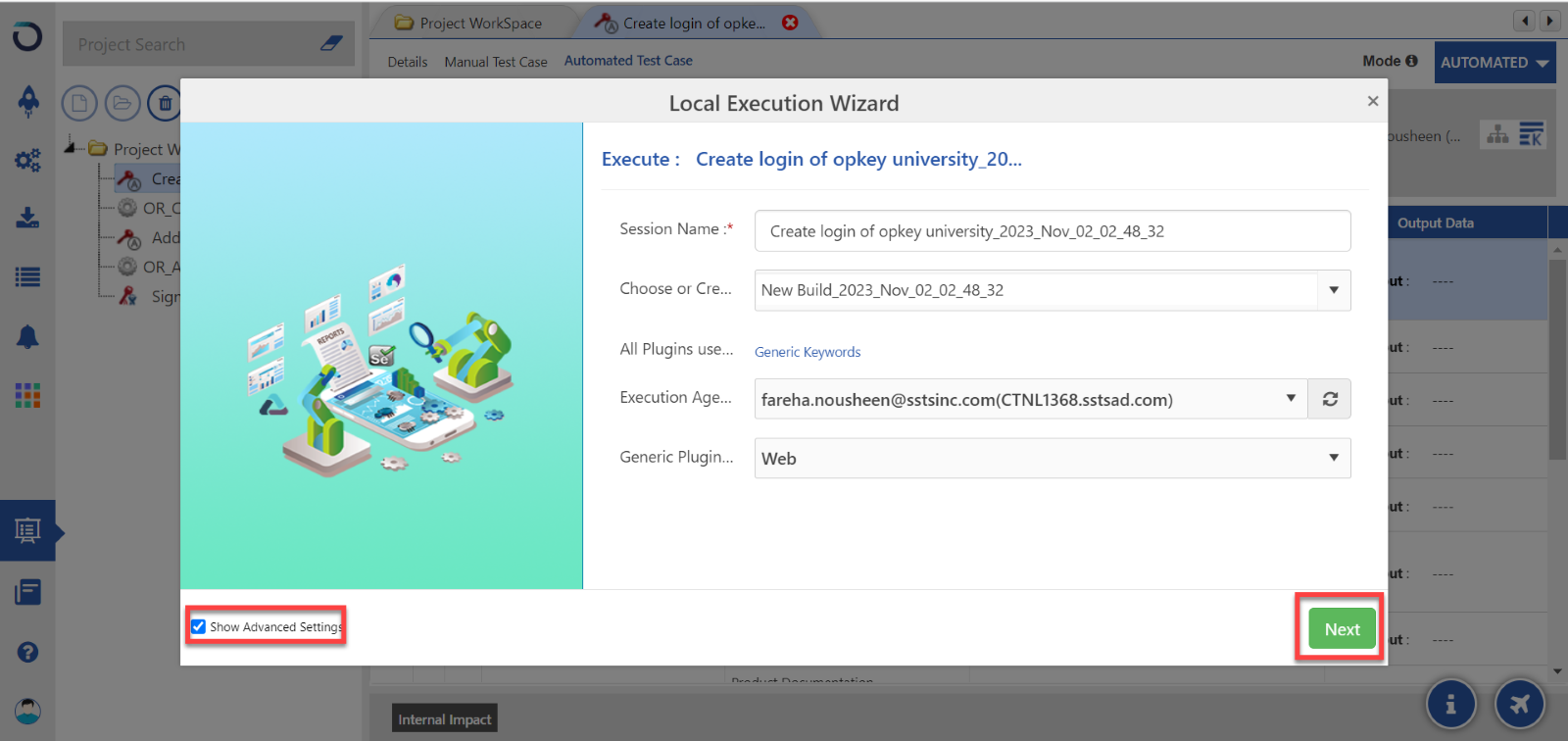Image resolution: width=1568 pixels, height=741 pixels.
Task: Refresh the Execution Agent list
Action: (1330, 399)
